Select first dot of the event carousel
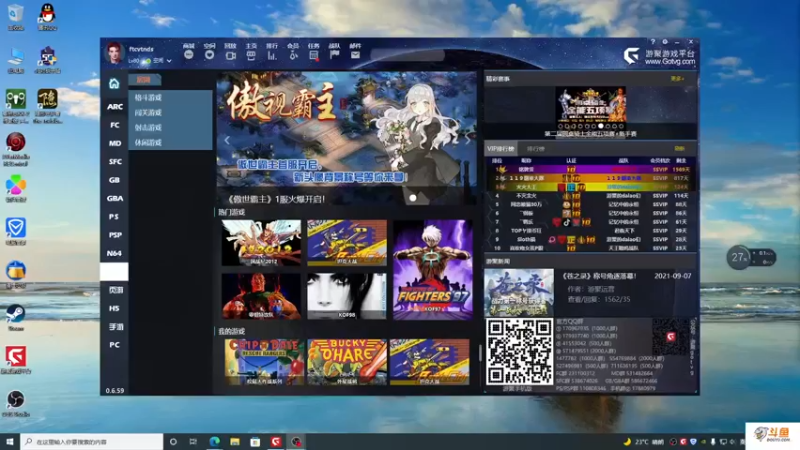This screenshot has width=800, height=450. pyautogui.click(x=560, y=126)
